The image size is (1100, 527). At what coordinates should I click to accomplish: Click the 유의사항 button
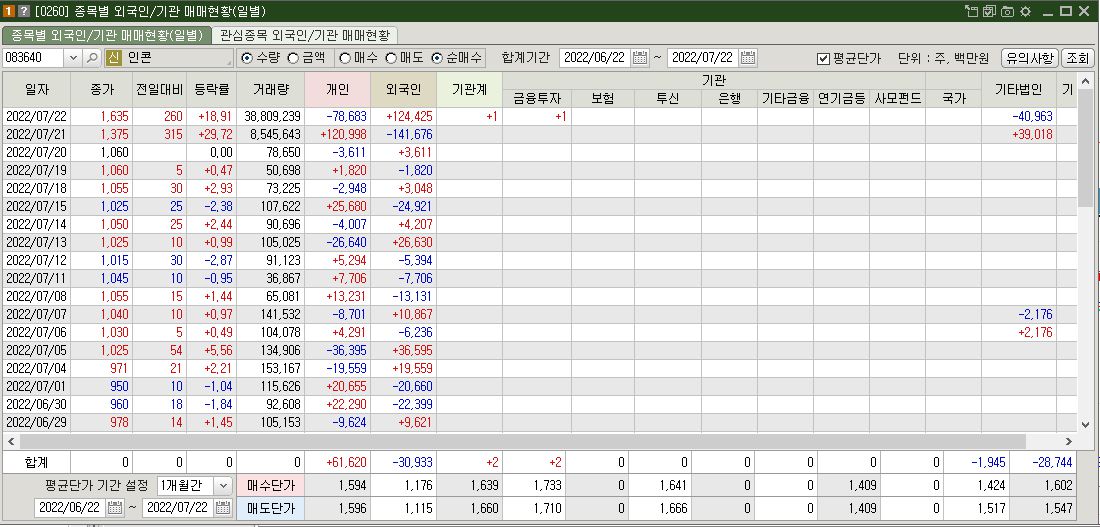pyautogui.click(x=1029, y=58)
